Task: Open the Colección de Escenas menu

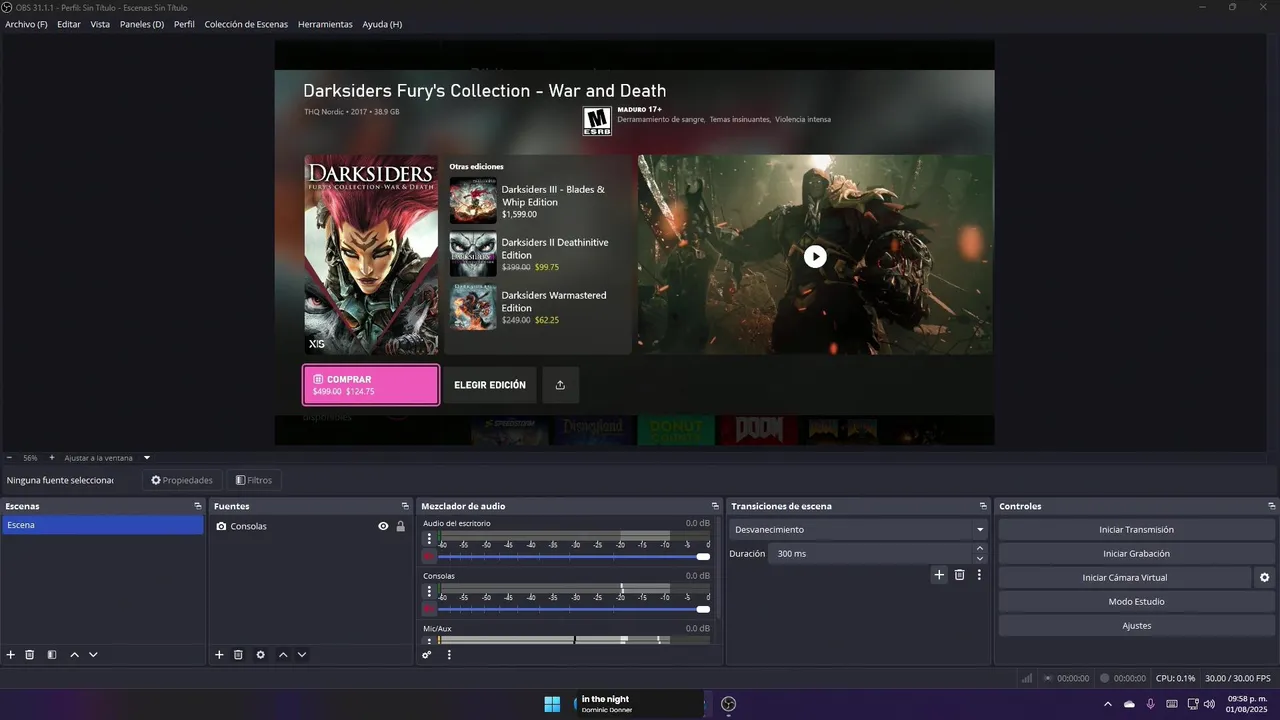Action: tap(246, 24)
